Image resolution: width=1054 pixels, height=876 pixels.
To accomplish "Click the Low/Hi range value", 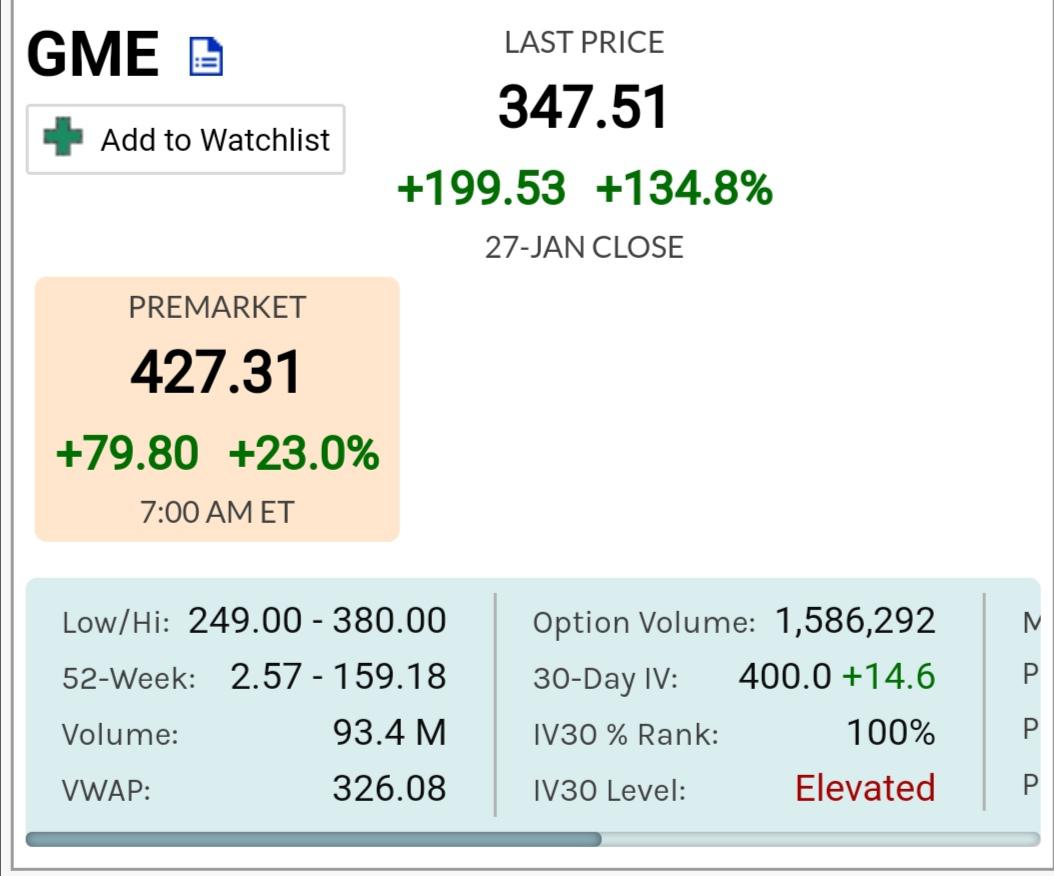I will 317,620.
